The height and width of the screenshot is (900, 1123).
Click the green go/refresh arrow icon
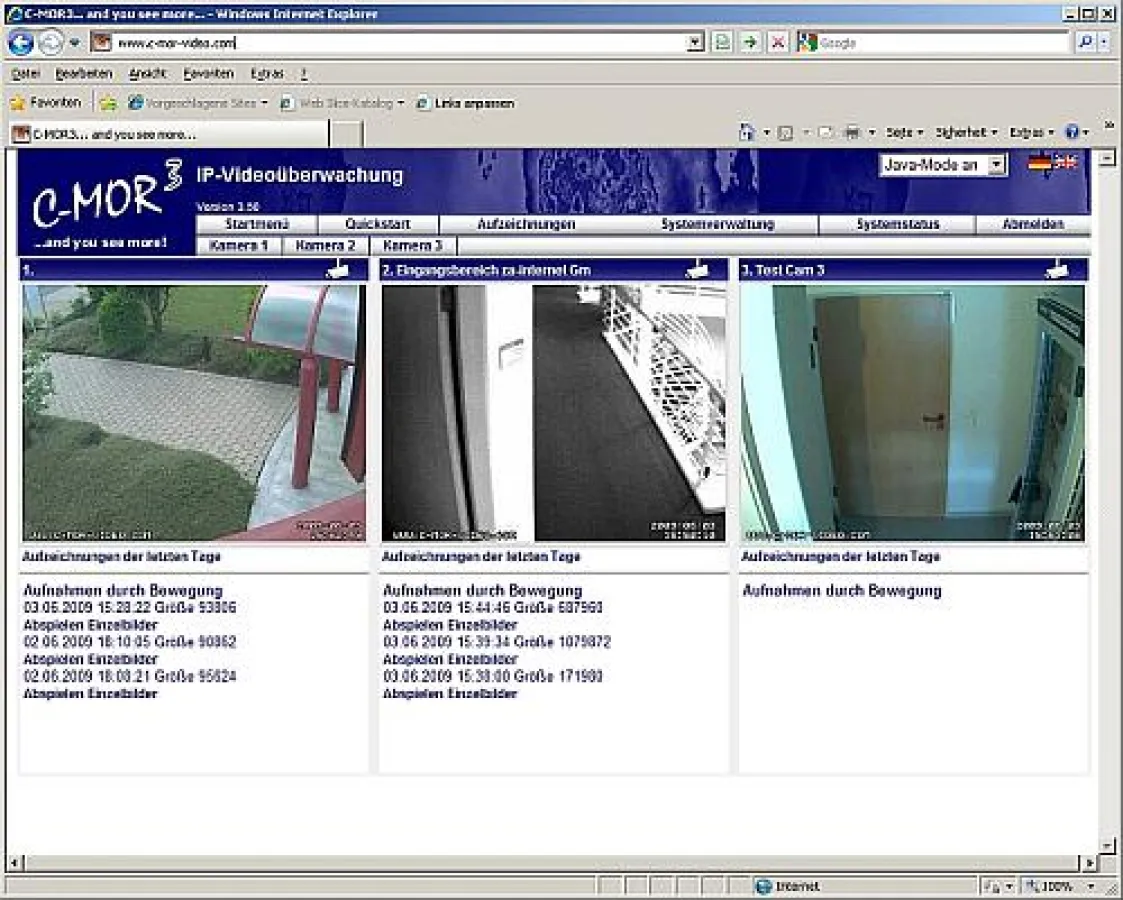(749, 43)
